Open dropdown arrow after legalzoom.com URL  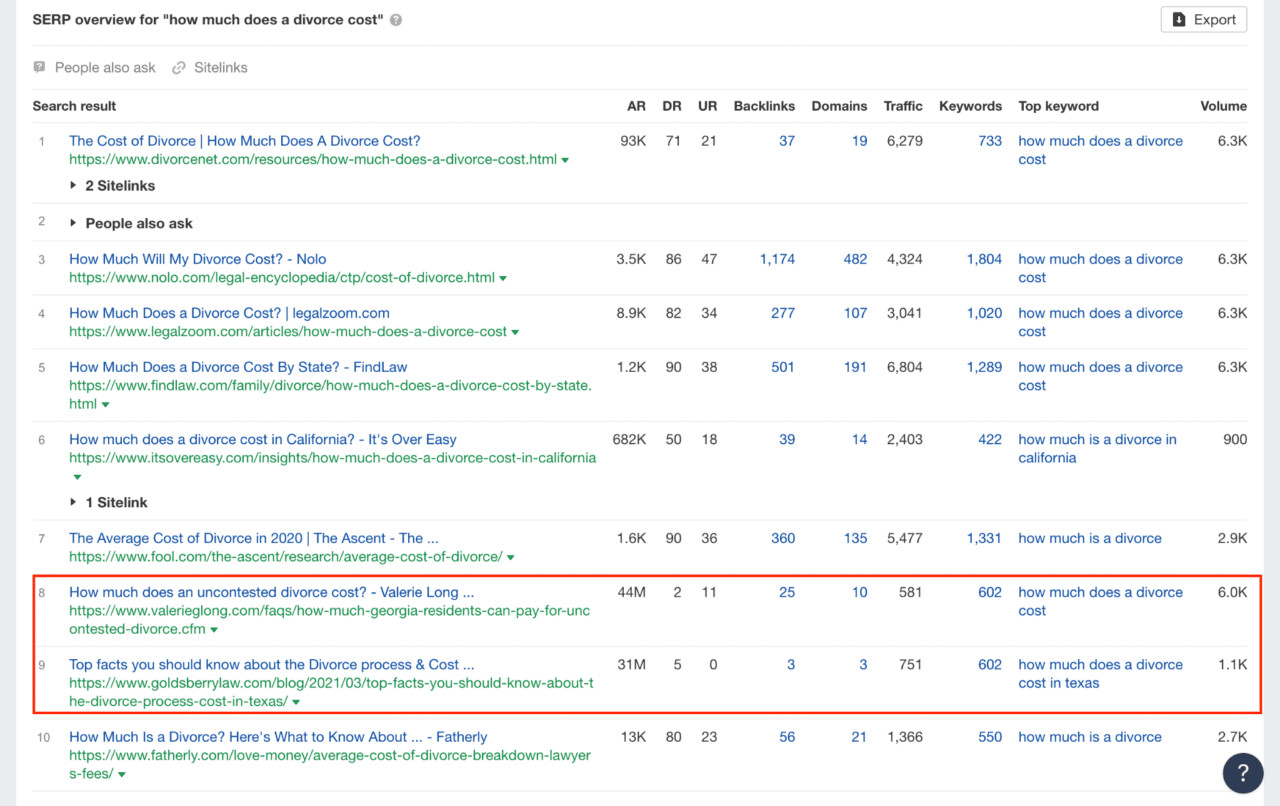tap(516, 332)
